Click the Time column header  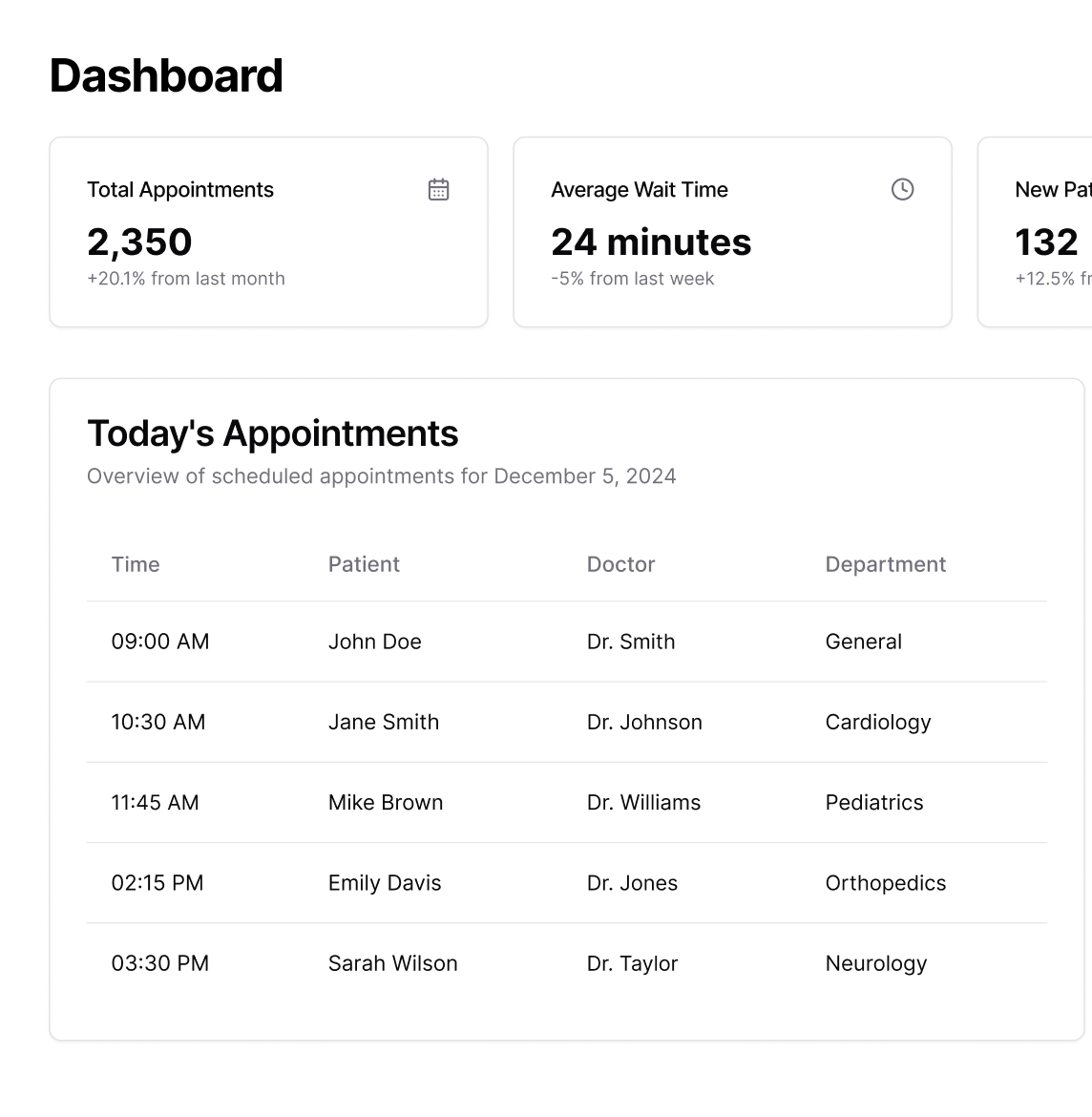pos(136,564)
